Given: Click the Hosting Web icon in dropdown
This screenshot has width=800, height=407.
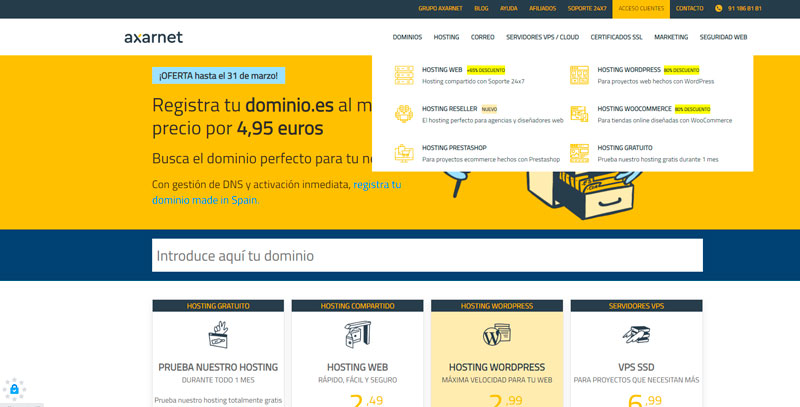Looking at the screenshot, I should [x=404, y=75].
